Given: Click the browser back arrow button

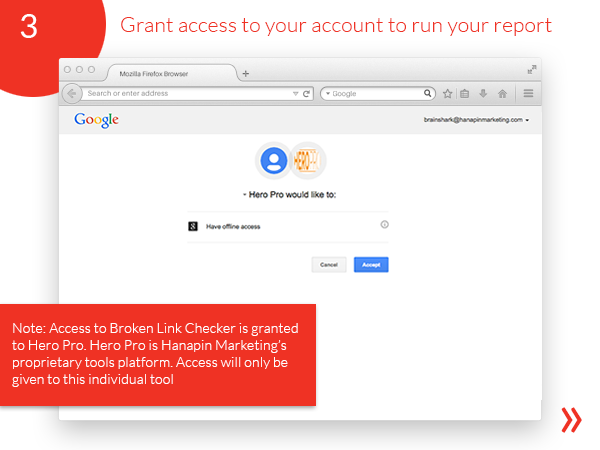Looking at the screenshot, I should point(72,93).
